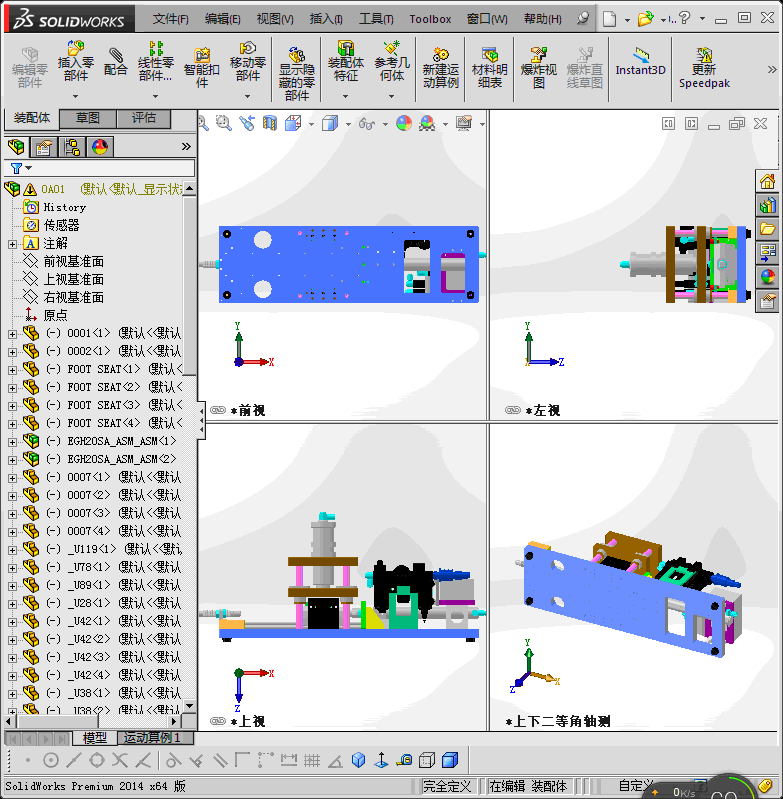This screenshot has width=783, height=799.
Task: Open the 工具(T) menu
Action: tap(376, 19)
